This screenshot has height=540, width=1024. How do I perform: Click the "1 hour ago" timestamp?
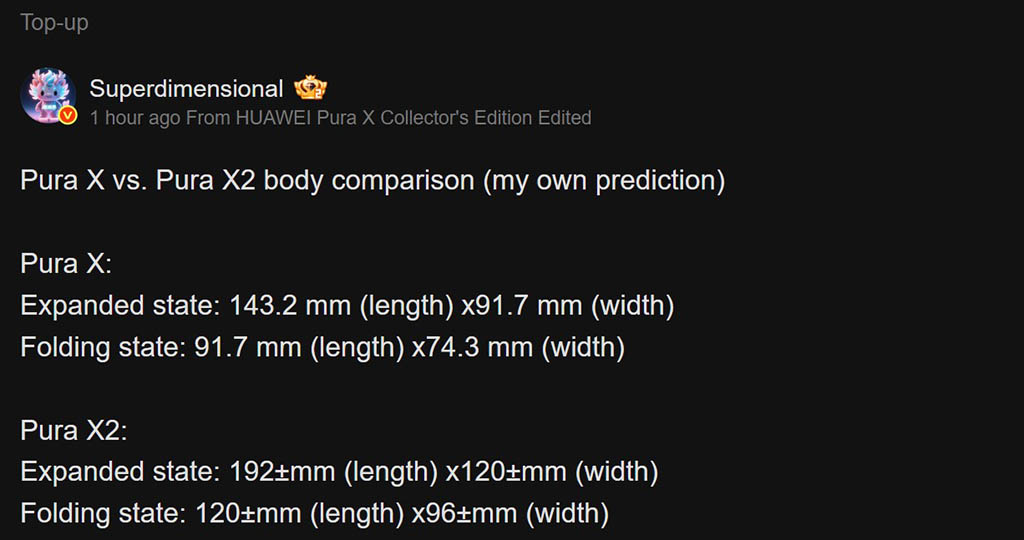135,118
